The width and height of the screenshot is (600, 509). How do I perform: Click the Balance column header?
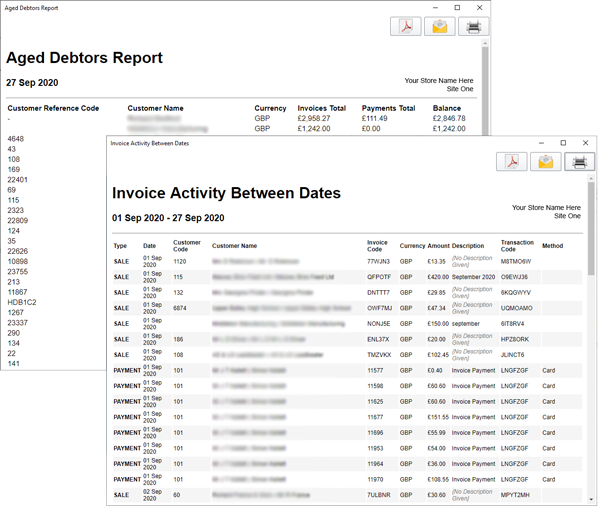click(447, 108)
